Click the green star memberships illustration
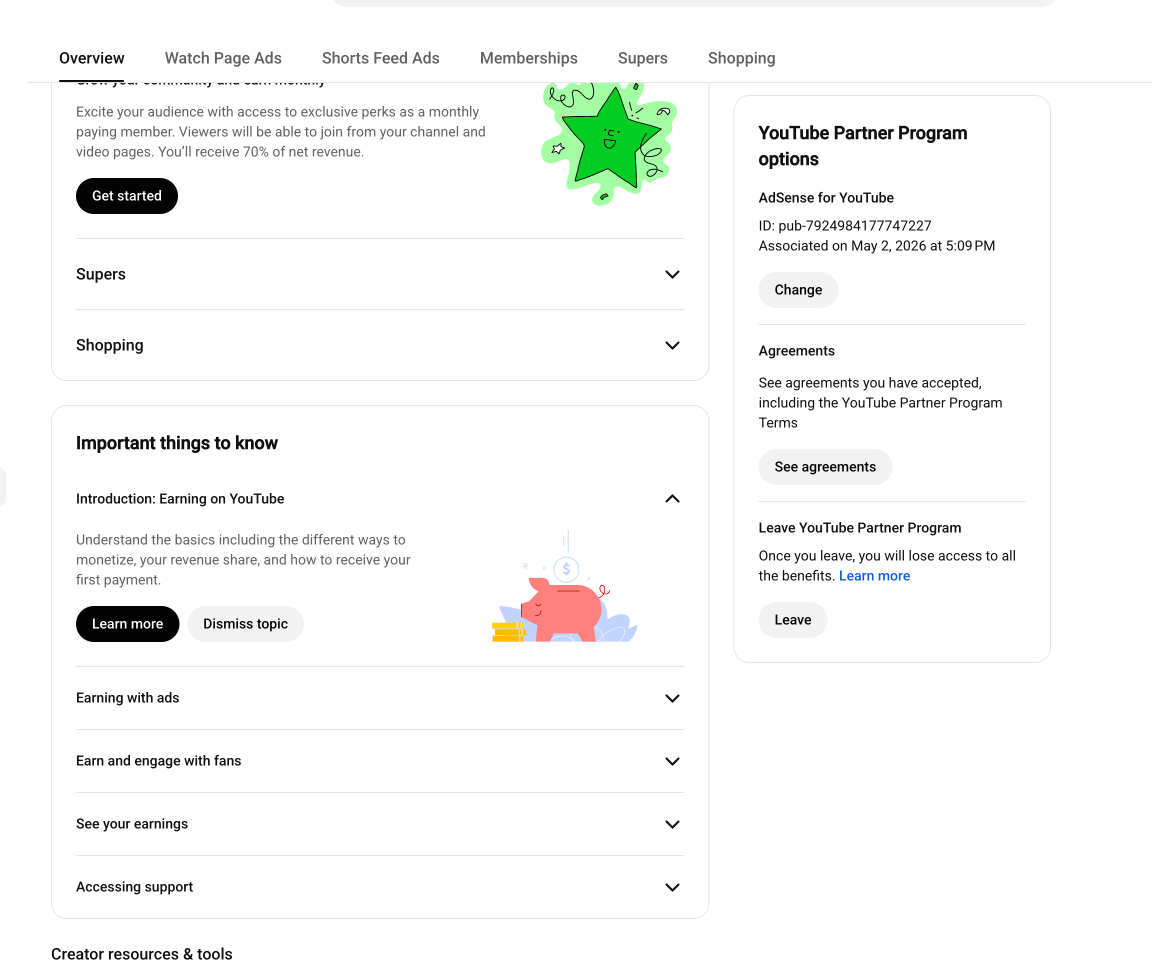Screen dimensions: 1152x963 [609, 143]
